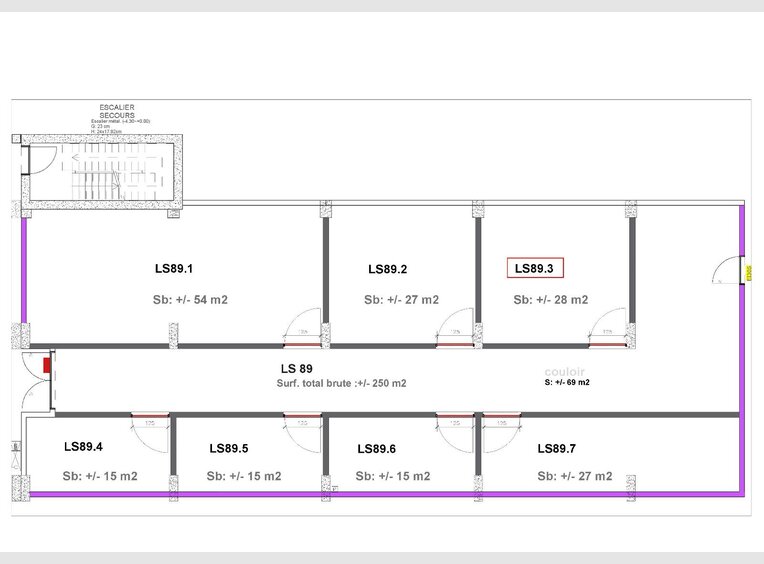Click the ESCALIER SECOURS heading
This screenshot has height=564, width=764.
click(x=117, y=110)
